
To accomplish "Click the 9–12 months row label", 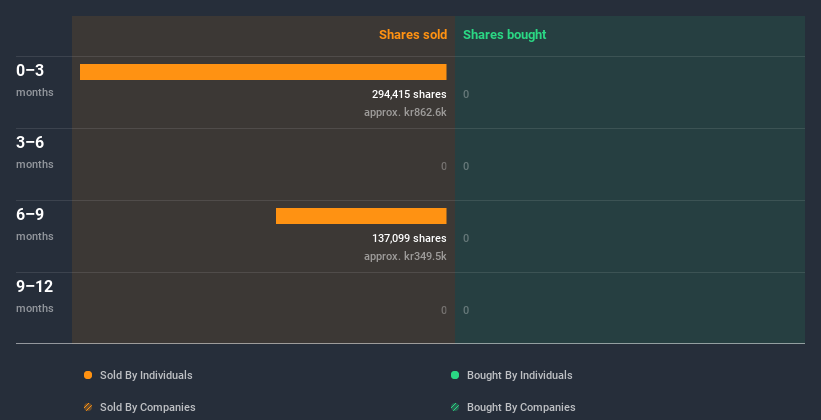I will 35,296.
